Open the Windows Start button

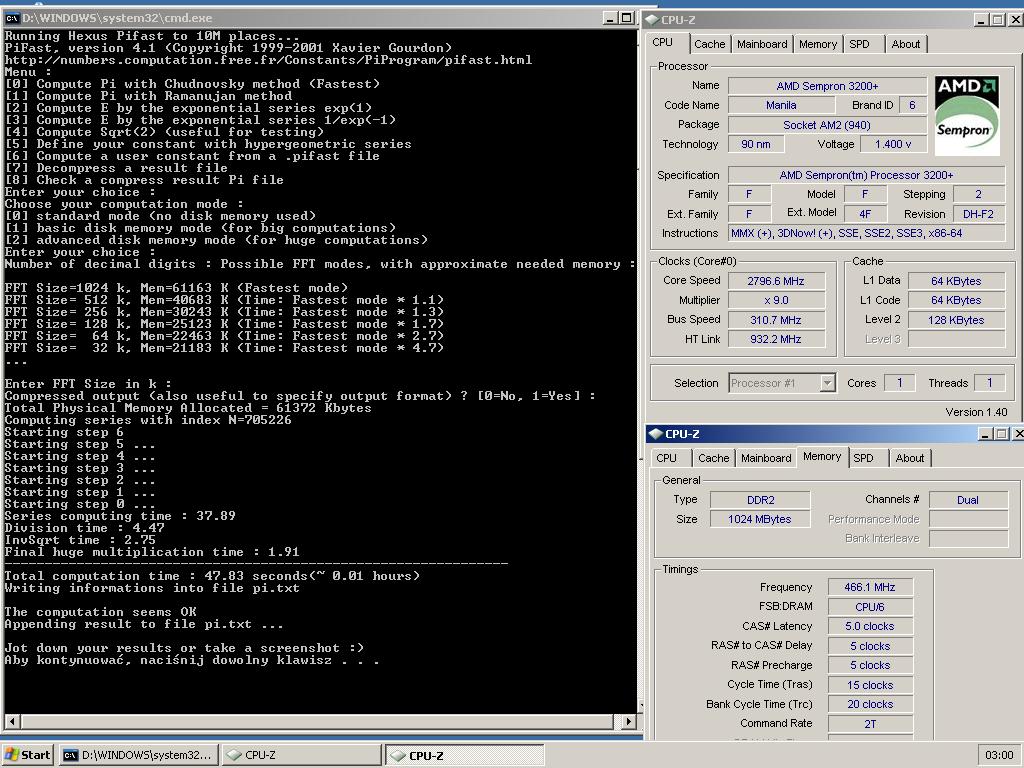point(27,755)
